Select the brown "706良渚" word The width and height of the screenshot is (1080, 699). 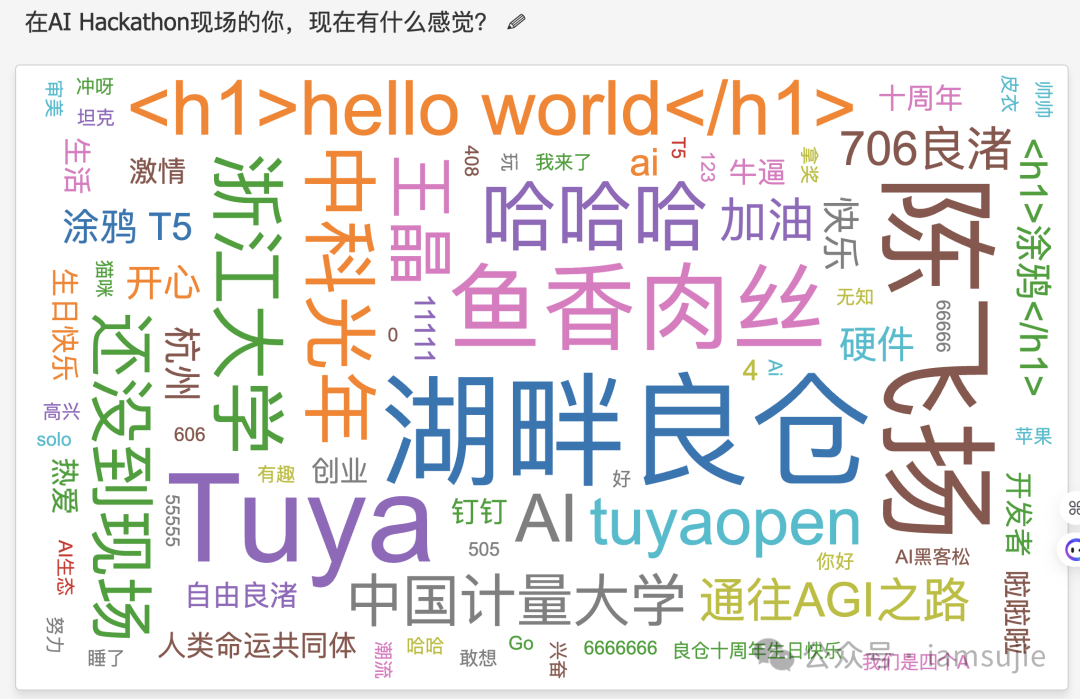(926, 149)
